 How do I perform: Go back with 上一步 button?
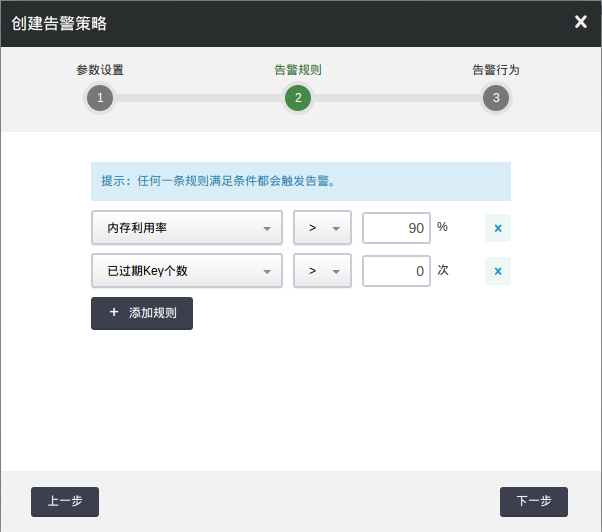[x=65, y=502]
